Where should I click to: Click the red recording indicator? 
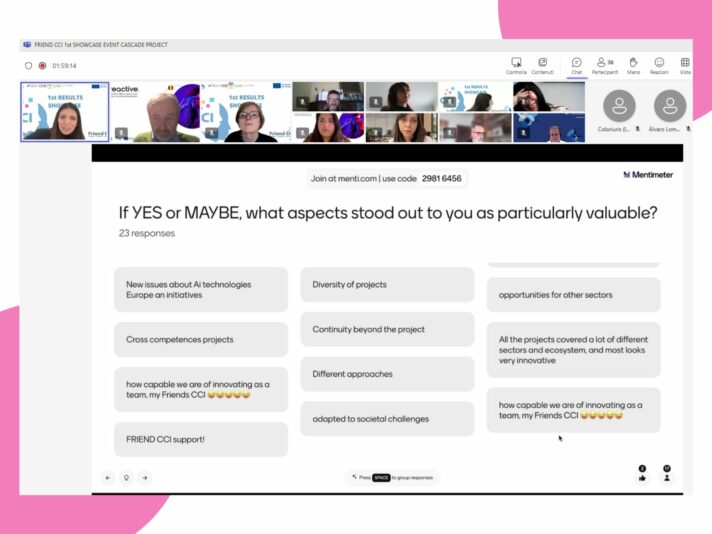42,66
